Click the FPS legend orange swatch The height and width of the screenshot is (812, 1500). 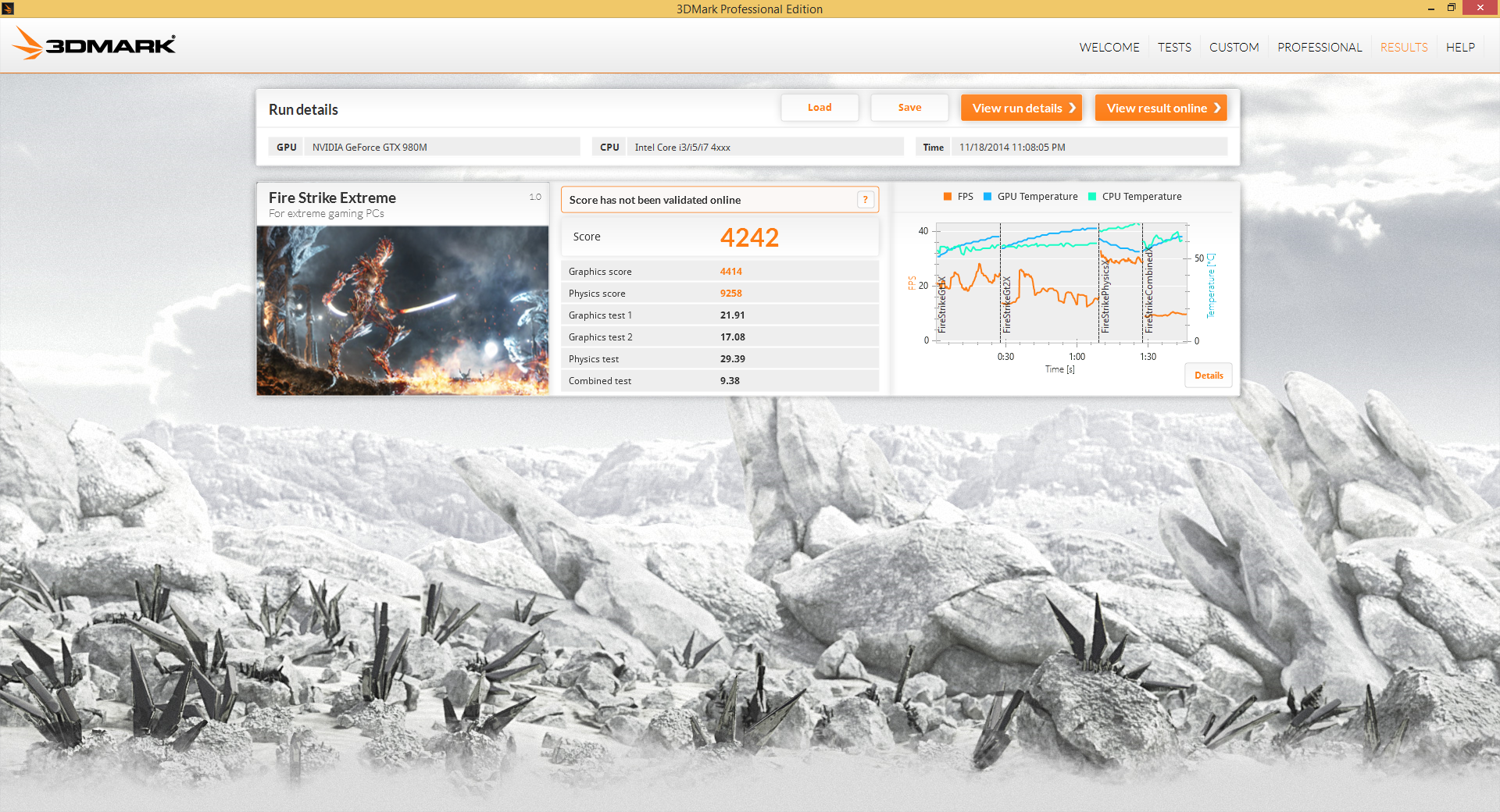pyautogui.click(x=947, y=197)
